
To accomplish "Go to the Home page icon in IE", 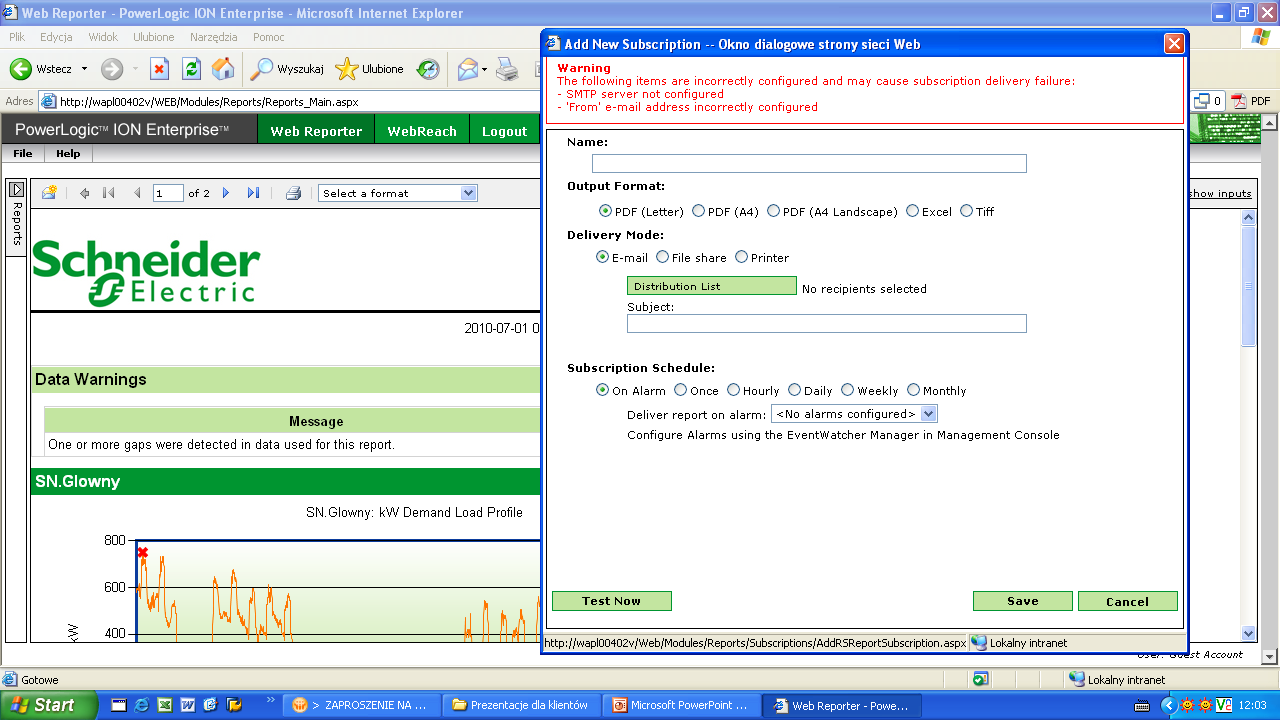I will (223, 69).
